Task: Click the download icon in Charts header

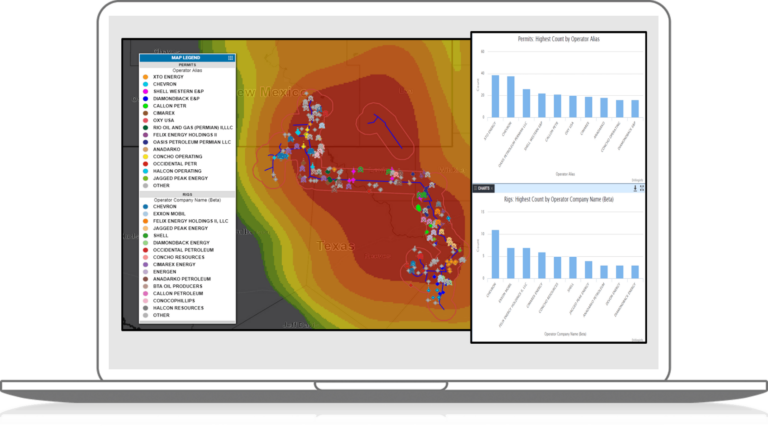Action: coord(635,187)
